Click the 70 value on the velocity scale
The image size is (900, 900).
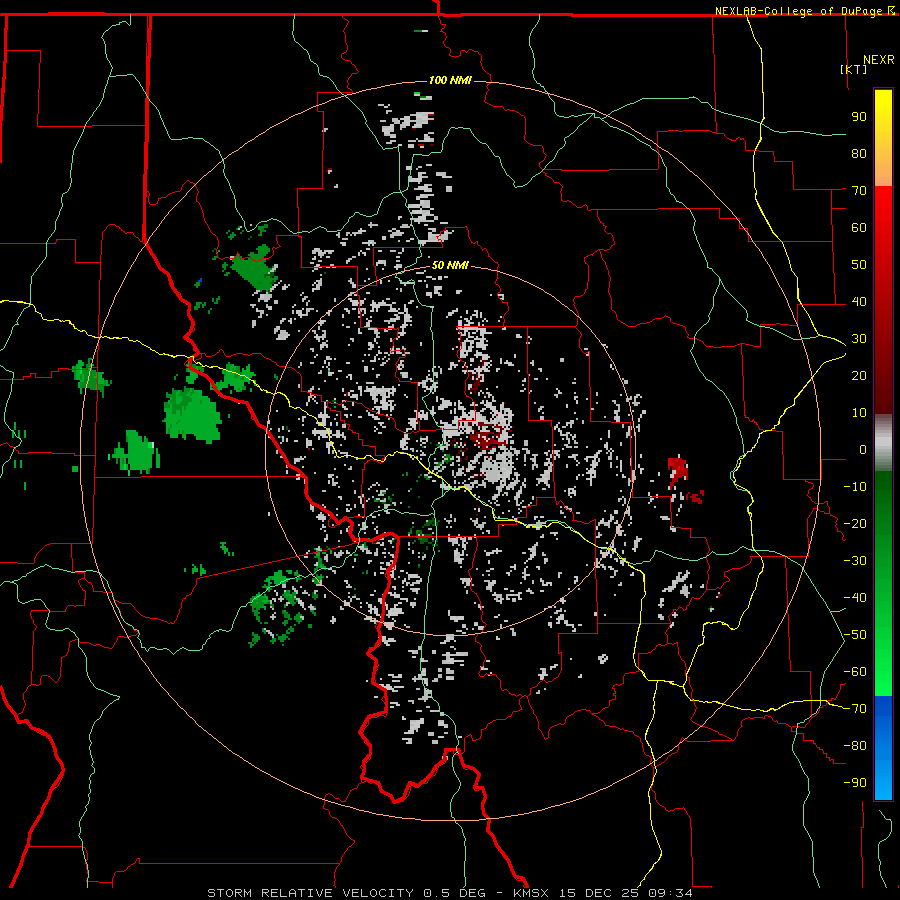(x=859, y=191)
